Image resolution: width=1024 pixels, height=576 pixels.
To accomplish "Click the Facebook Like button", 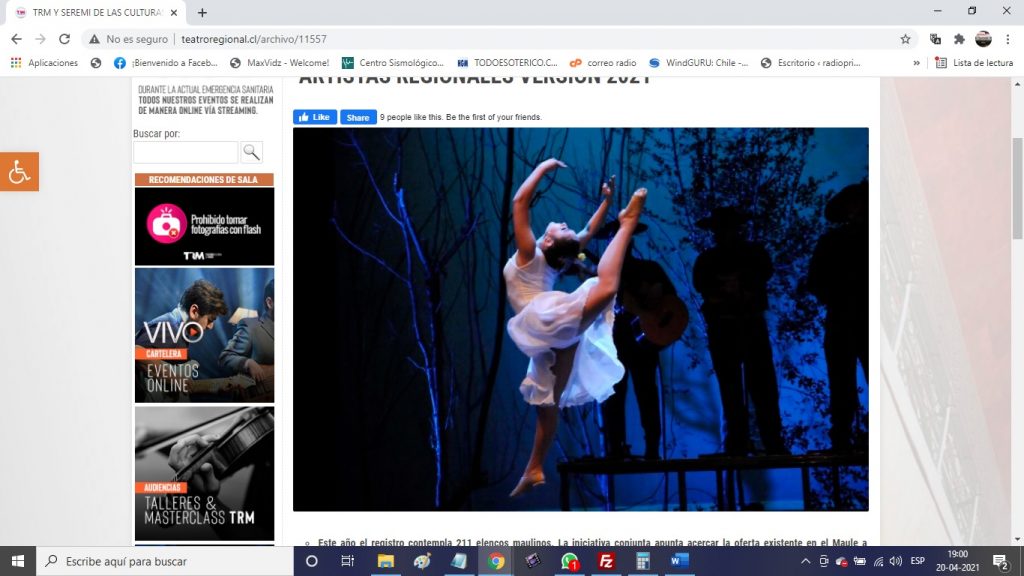I will 315,117.
